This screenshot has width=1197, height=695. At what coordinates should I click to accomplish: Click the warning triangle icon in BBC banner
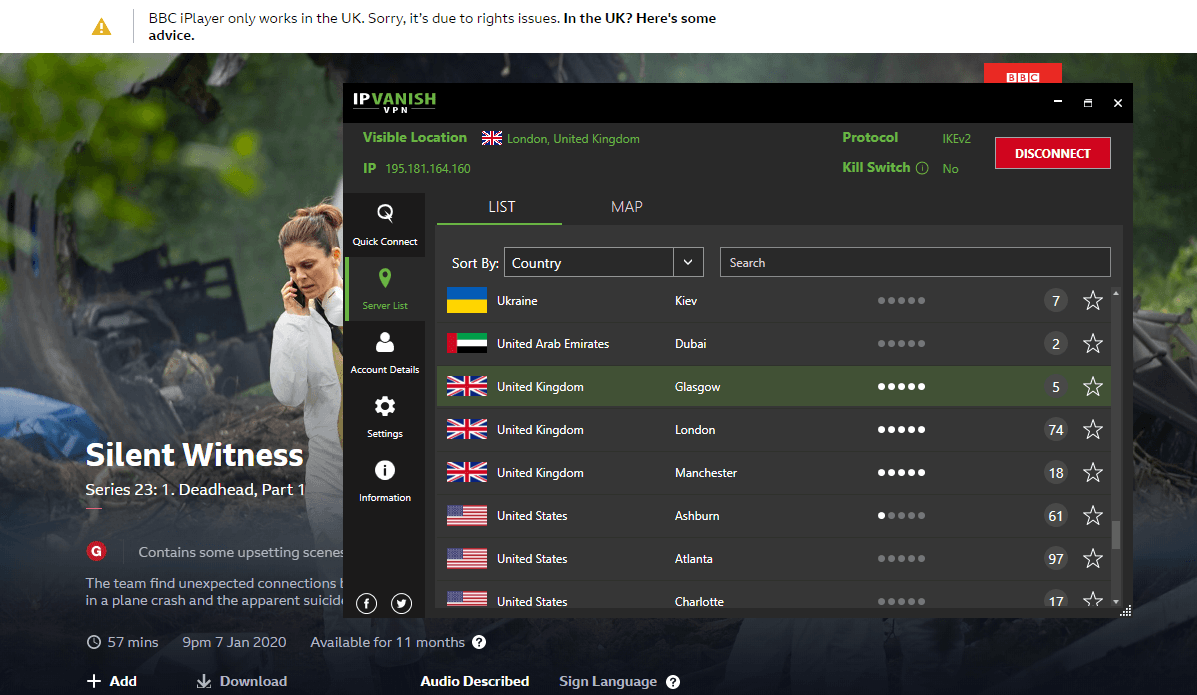[x=102, y=27]
